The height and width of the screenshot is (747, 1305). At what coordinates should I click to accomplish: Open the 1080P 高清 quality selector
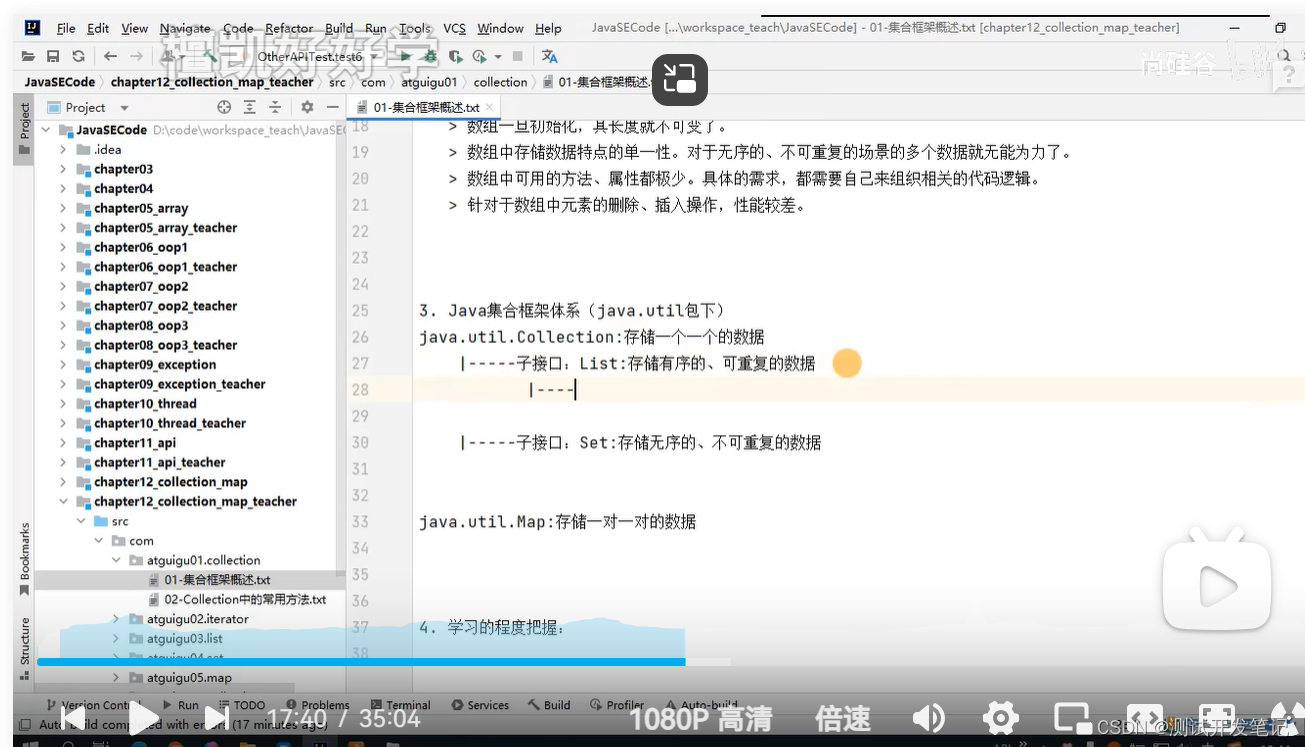[700, 719]
